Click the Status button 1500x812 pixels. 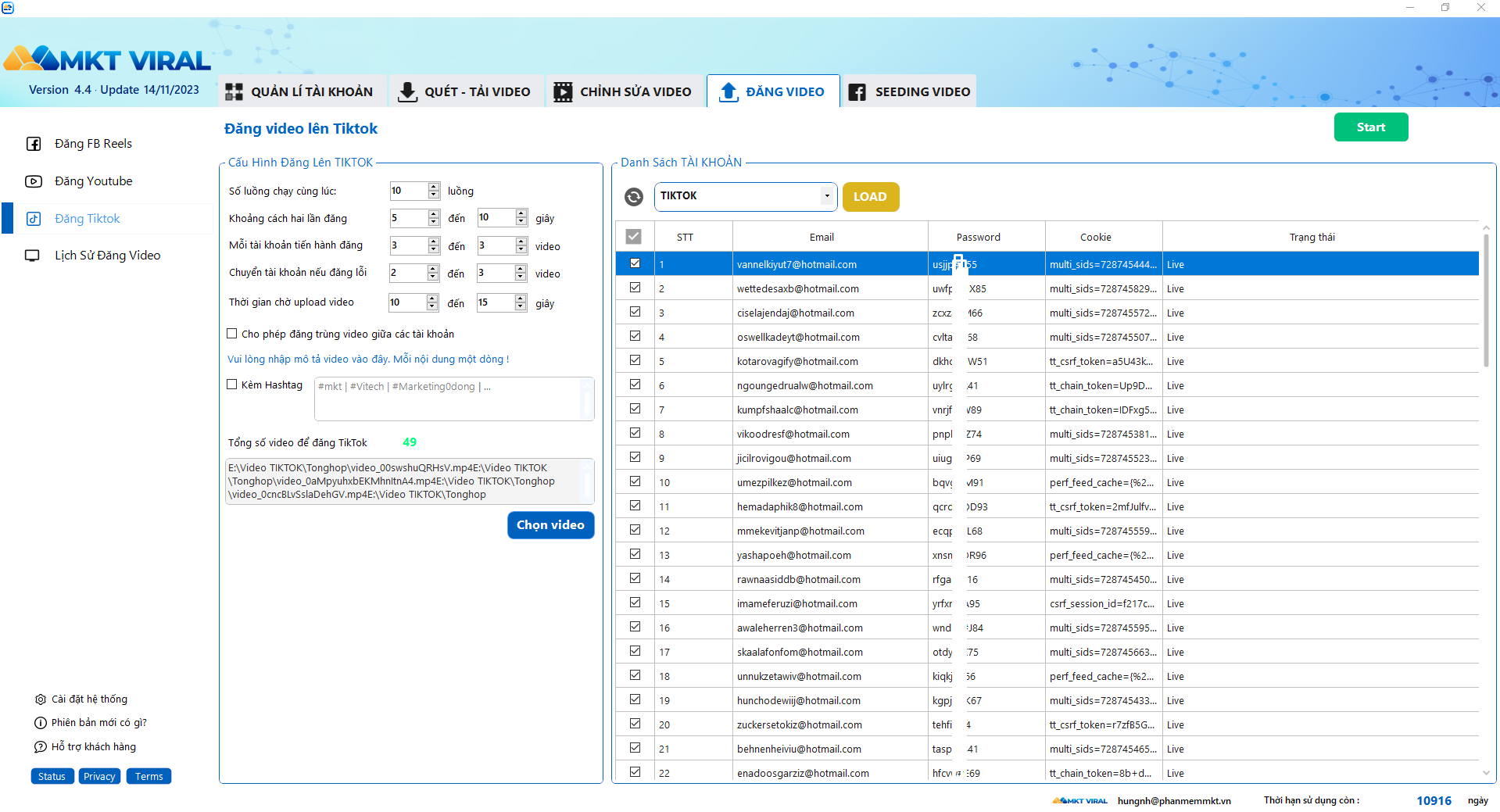pos(52,776)
